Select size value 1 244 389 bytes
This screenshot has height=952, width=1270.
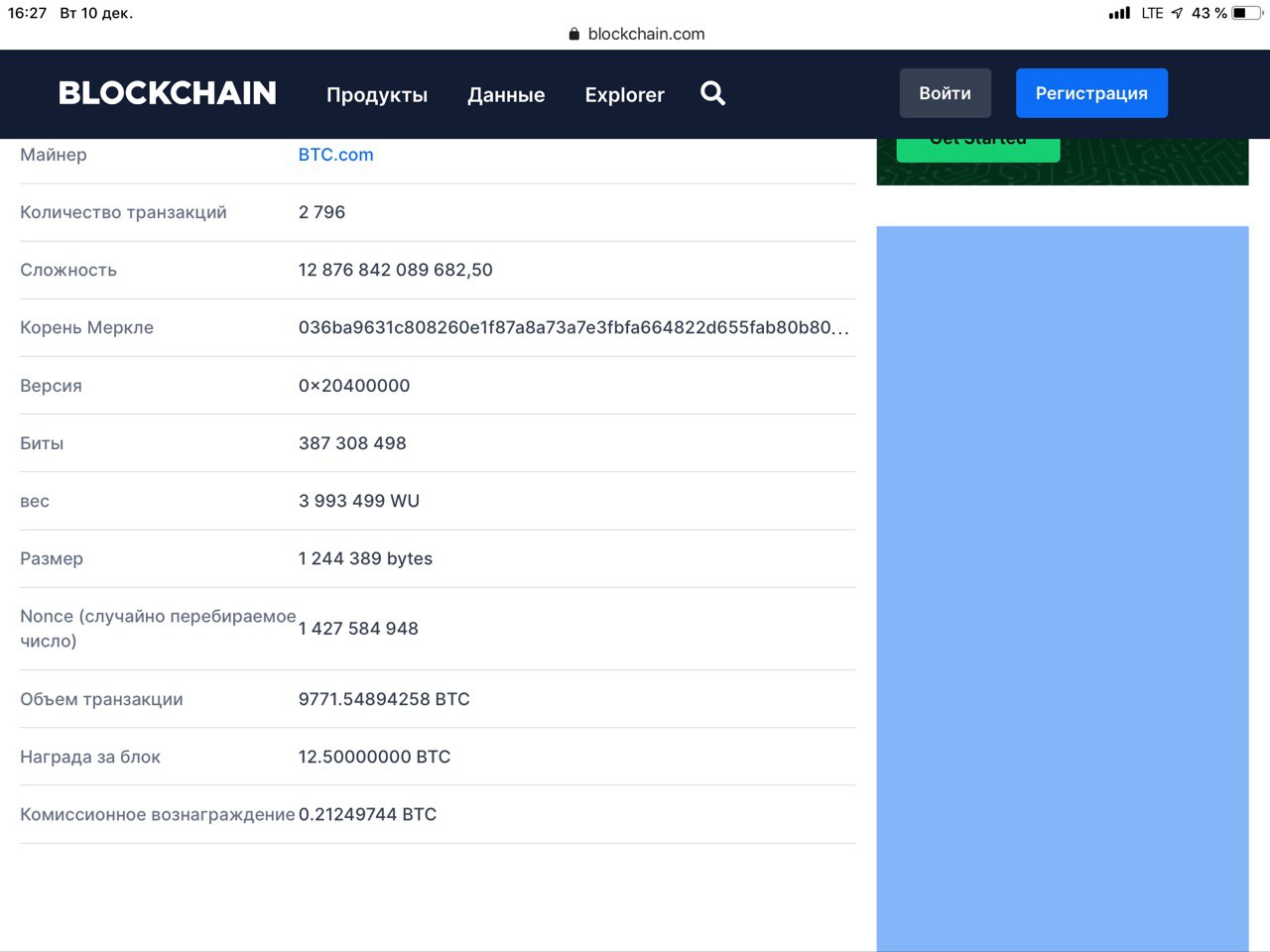[x=365, y=558]
